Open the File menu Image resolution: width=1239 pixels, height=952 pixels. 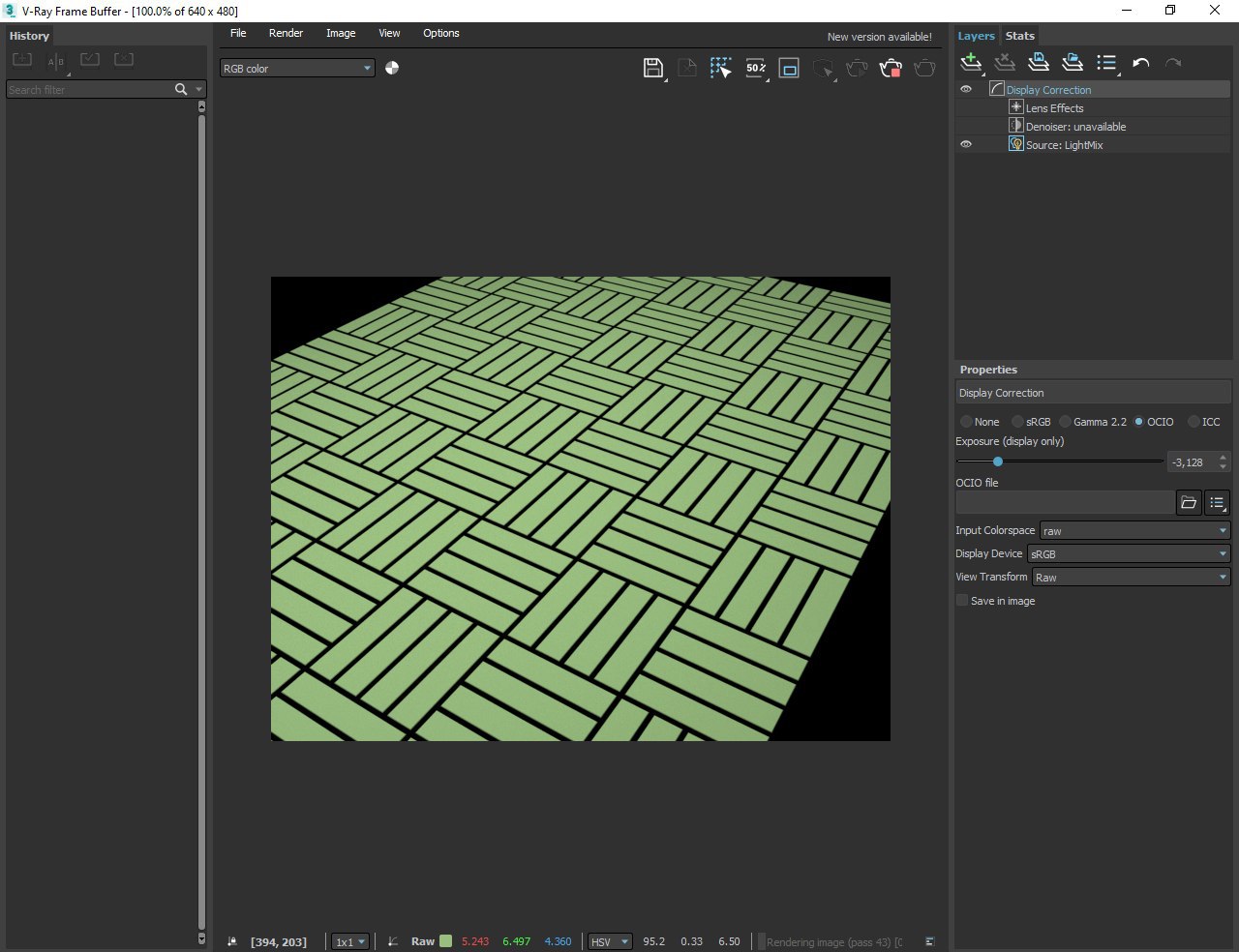[x=238, y=33]
